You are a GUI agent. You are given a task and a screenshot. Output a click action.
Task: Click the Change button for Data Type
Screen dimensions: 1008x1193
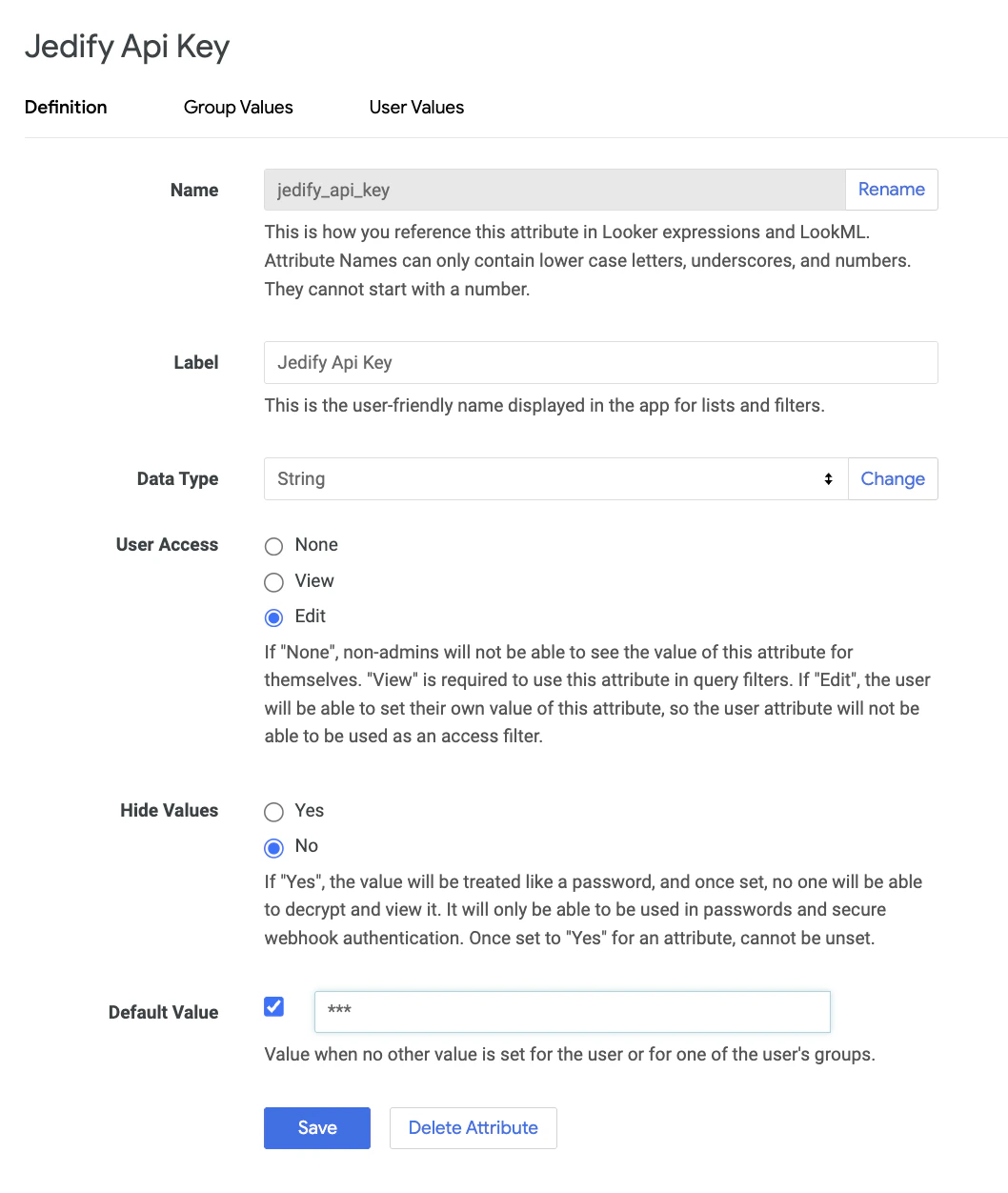coord(893,478)
